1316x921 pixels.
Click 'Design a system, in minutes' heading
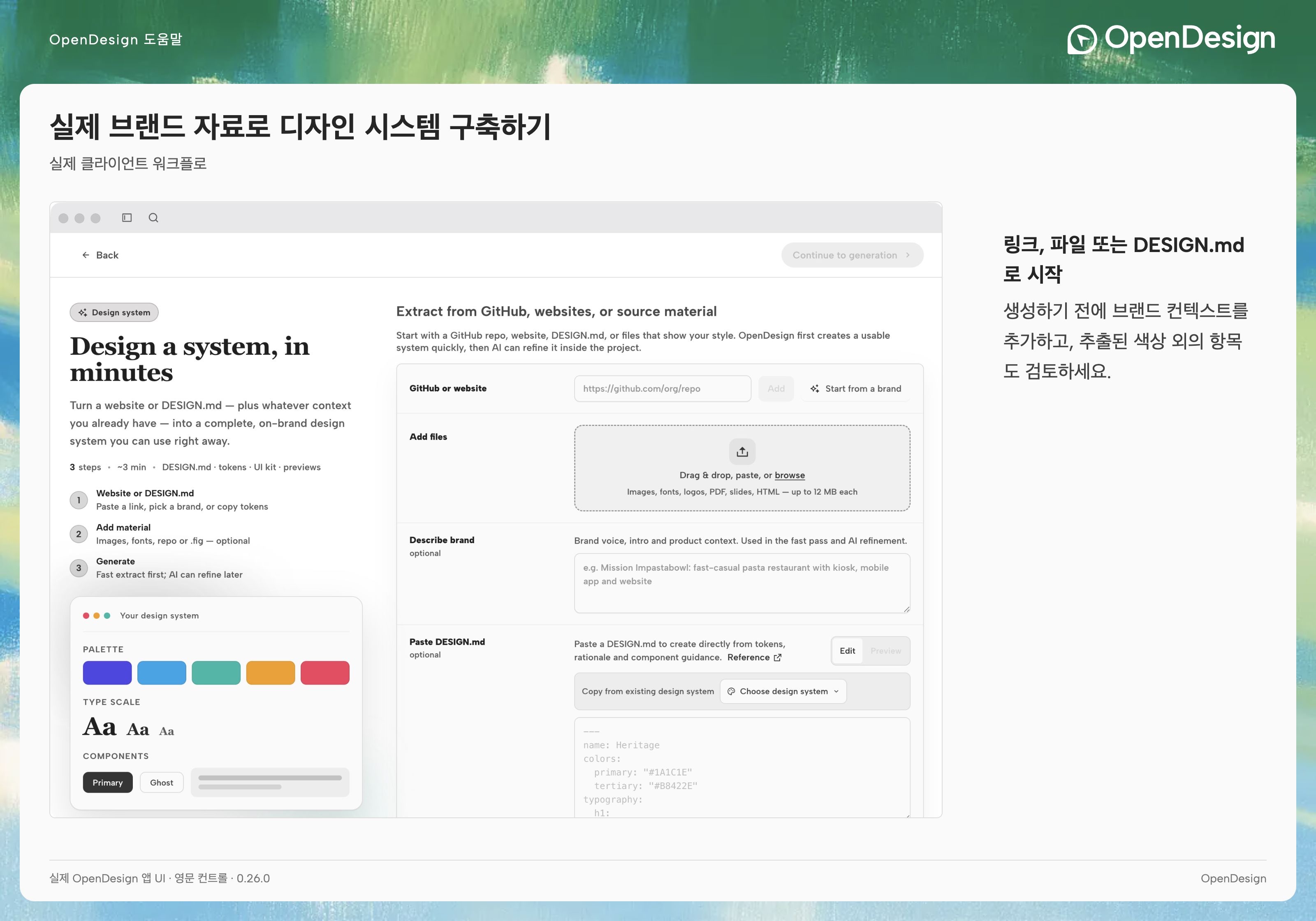pyautogui.click(x=190, y=359)
